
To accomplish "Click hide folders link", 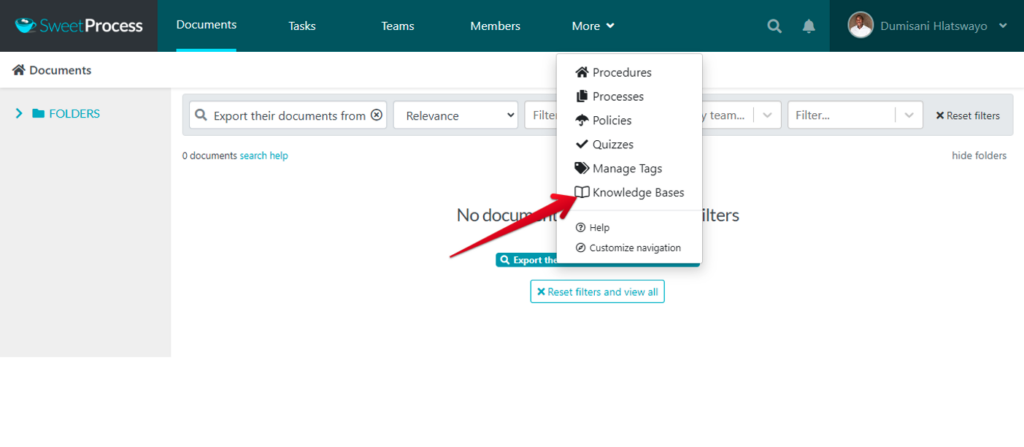I will tap(978, 156).
